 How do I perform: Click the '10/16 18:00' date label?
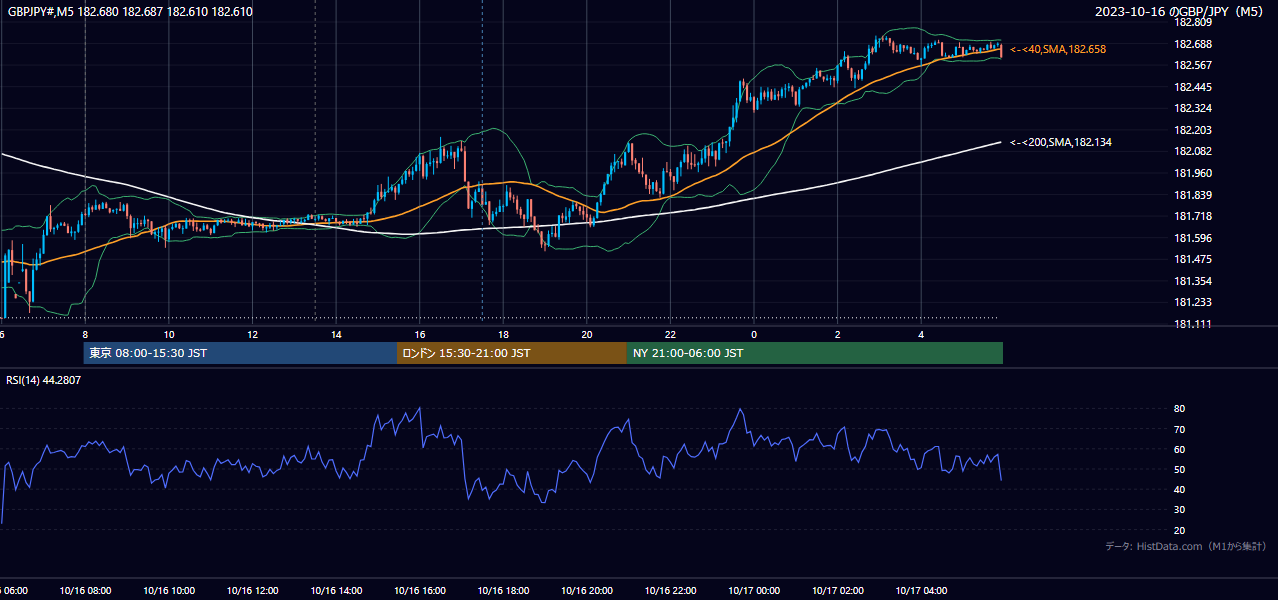tap(503, 591)
